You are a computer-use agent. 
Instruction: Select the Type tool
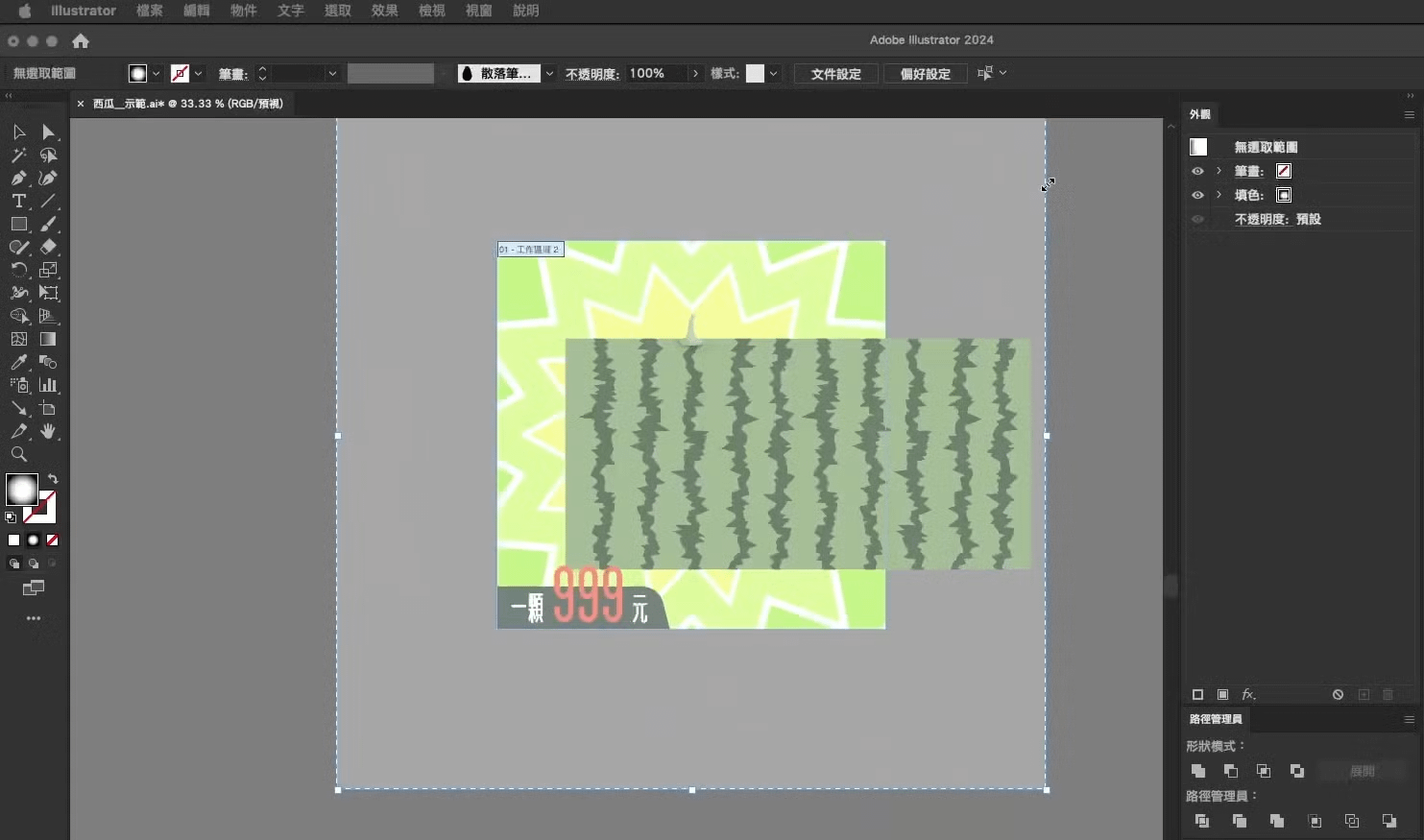tap(18, 202)
